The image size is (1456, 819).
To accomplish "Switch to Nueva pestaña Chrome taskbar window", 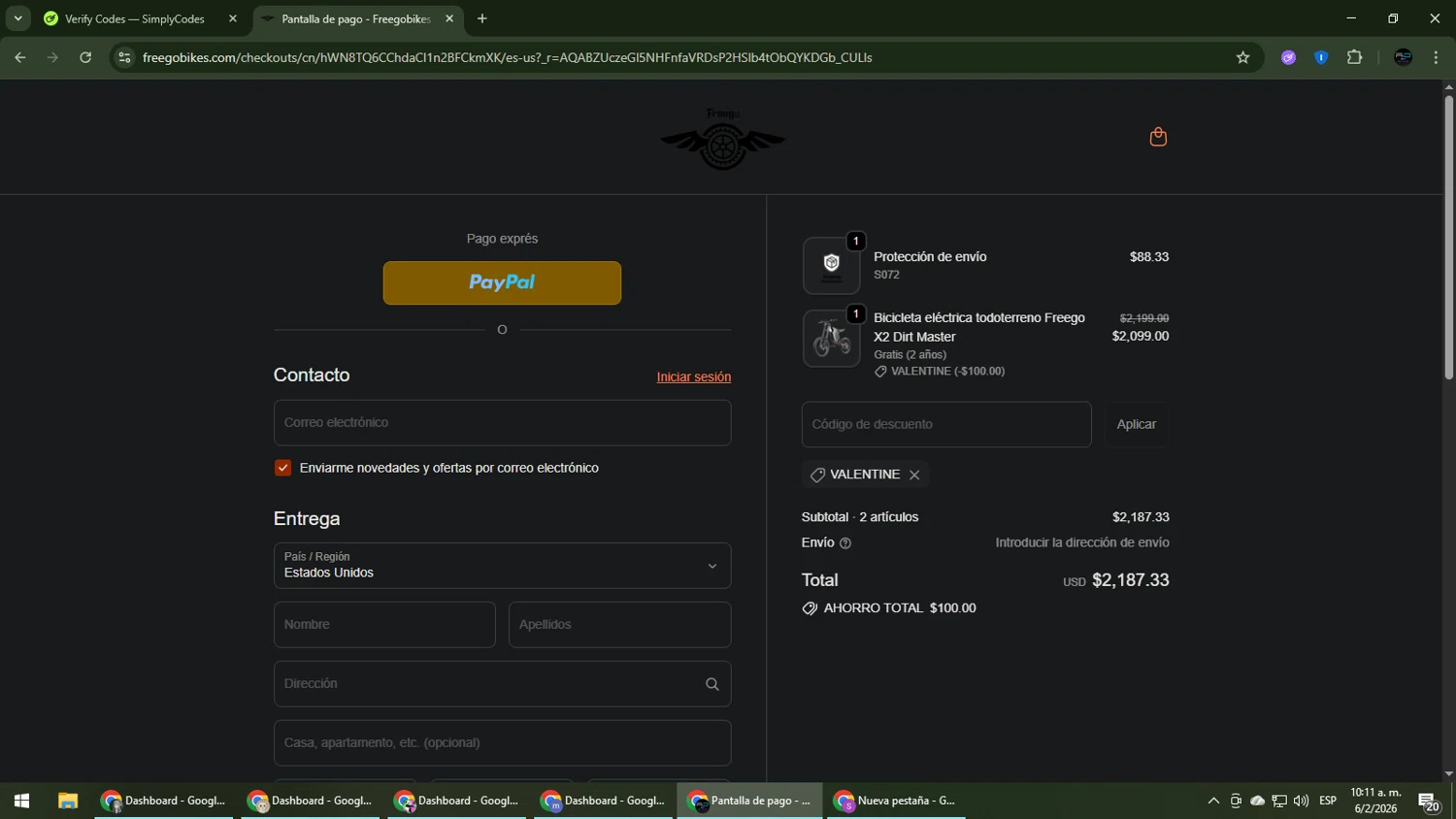I will point(895,801).
